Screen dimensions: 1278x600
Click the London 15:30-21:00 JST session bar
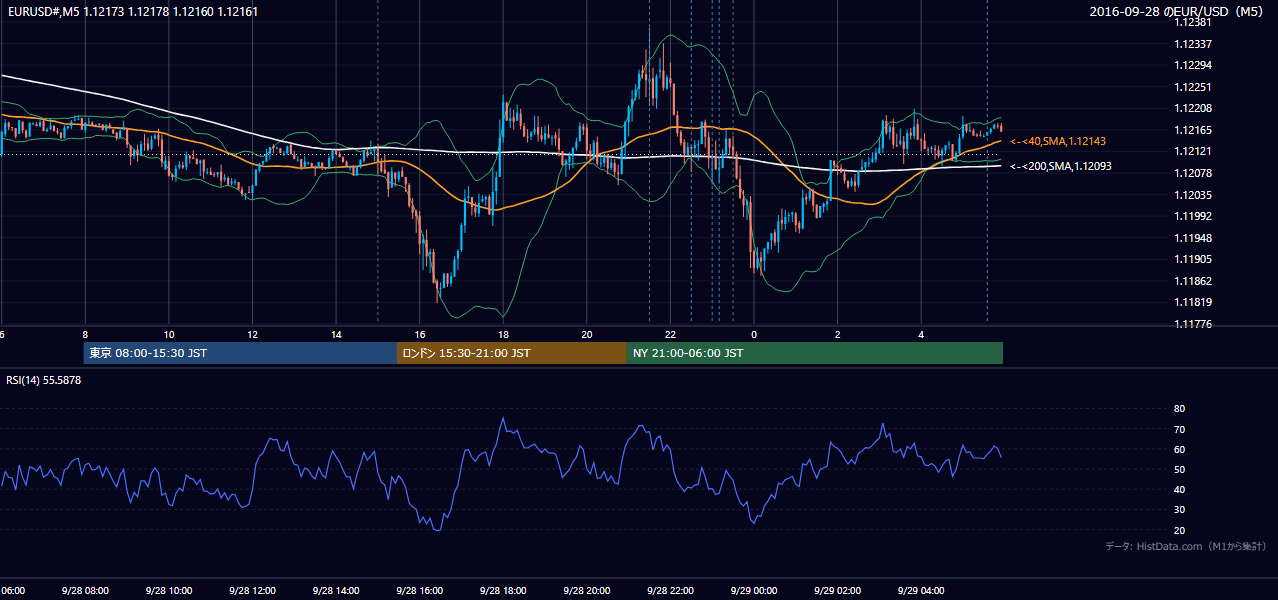pos(512,353)
